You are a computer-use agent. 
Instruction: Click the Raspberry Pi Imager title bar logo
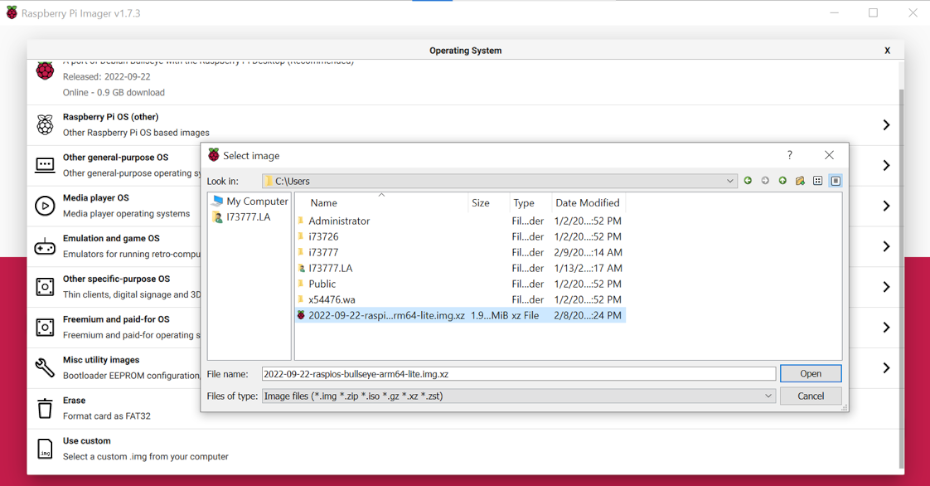(x=11, y=12)
